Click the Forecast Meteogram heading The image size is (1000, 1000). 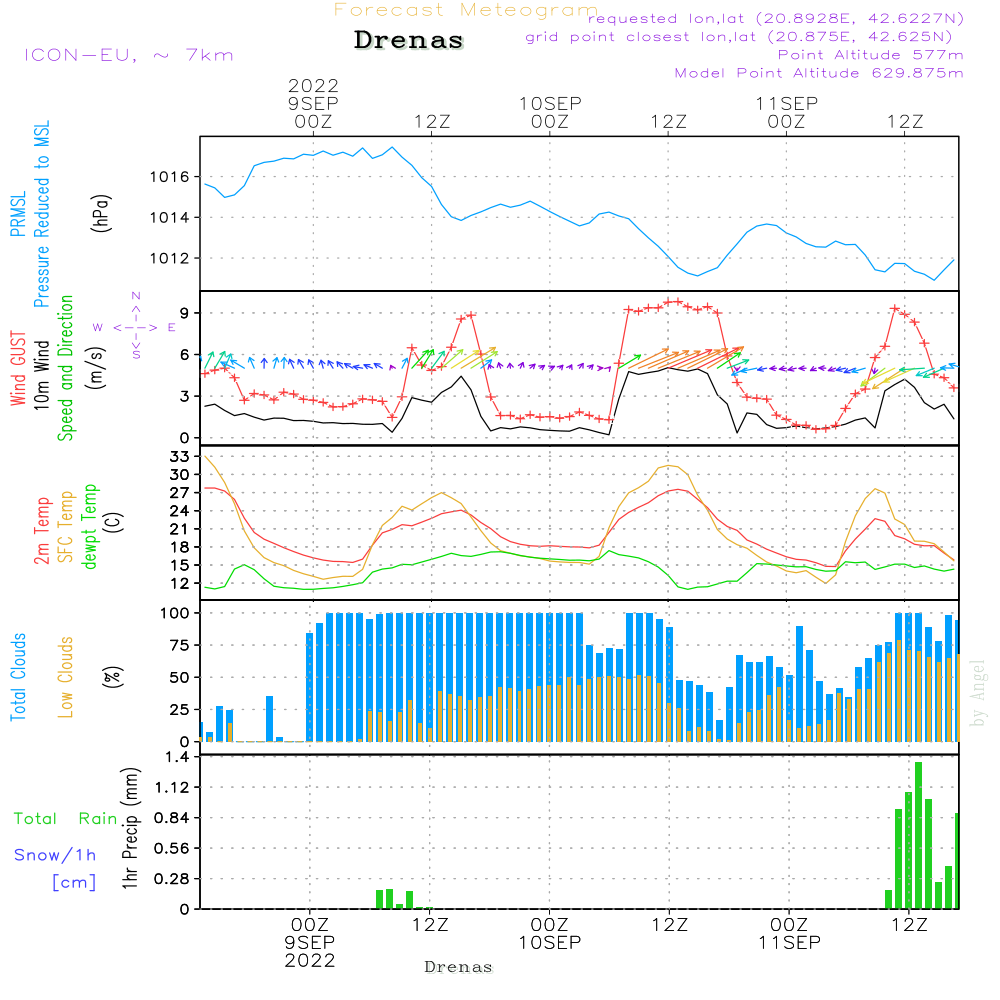coord(465,11)
